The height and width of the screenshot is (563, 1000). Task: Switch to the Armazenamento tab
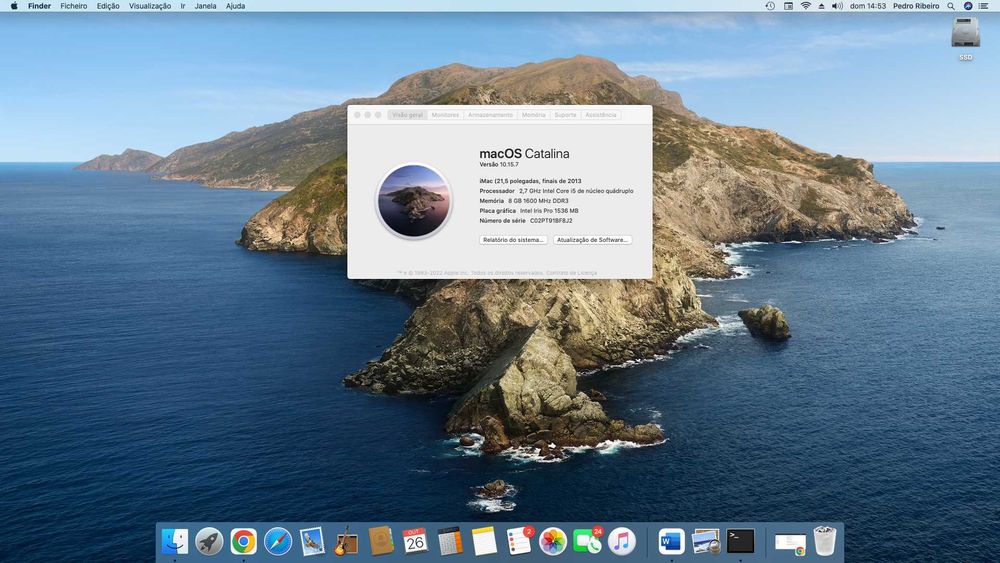[x=490, y=115]
